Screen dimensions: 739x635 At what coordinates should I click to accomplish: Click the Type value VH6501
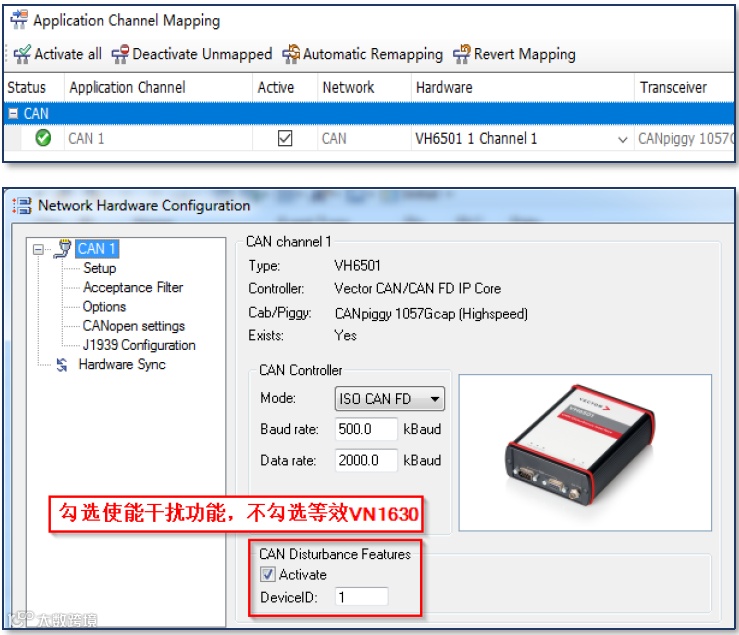coord(357,265)
